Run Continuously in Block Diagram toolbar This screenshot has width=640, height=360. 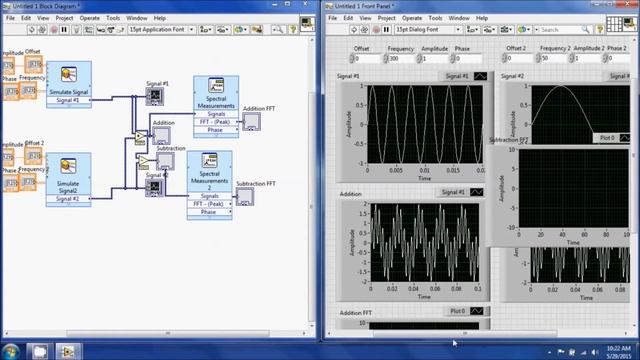coord(42,29)
